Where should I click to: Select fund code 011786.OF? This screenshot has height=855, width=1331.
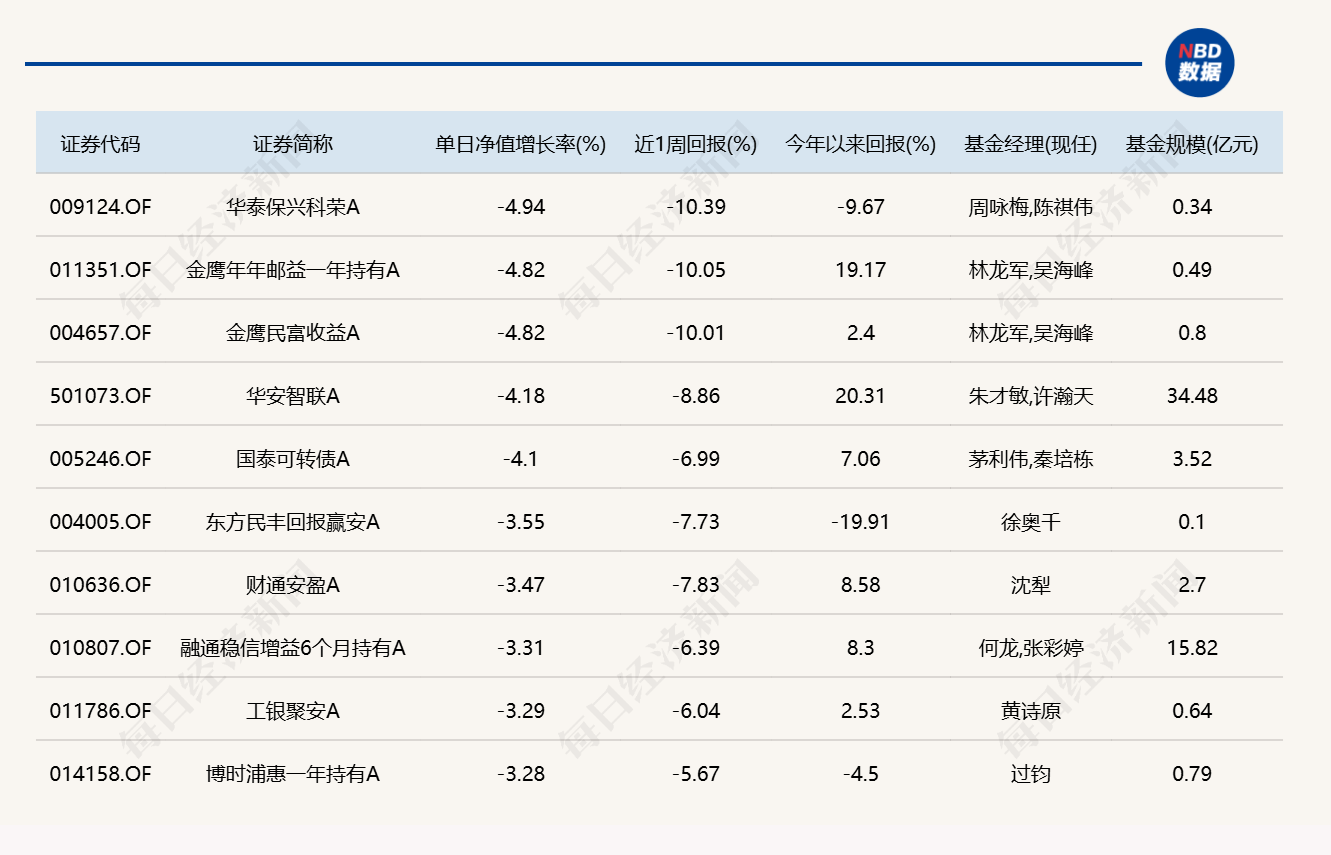(100, 711)
